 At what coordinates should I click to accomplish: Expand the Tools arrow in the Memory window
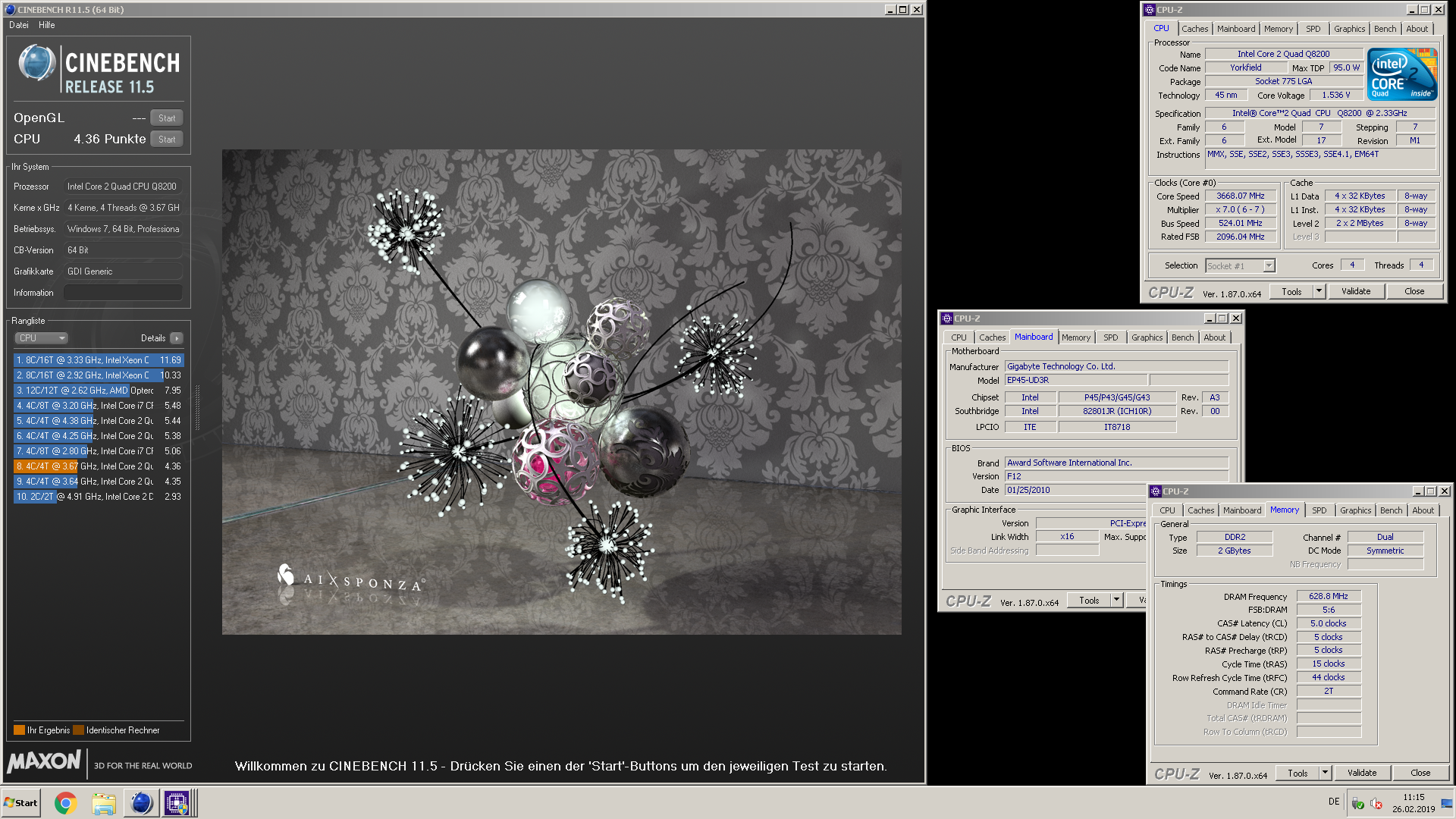(x=1325, y=773)
